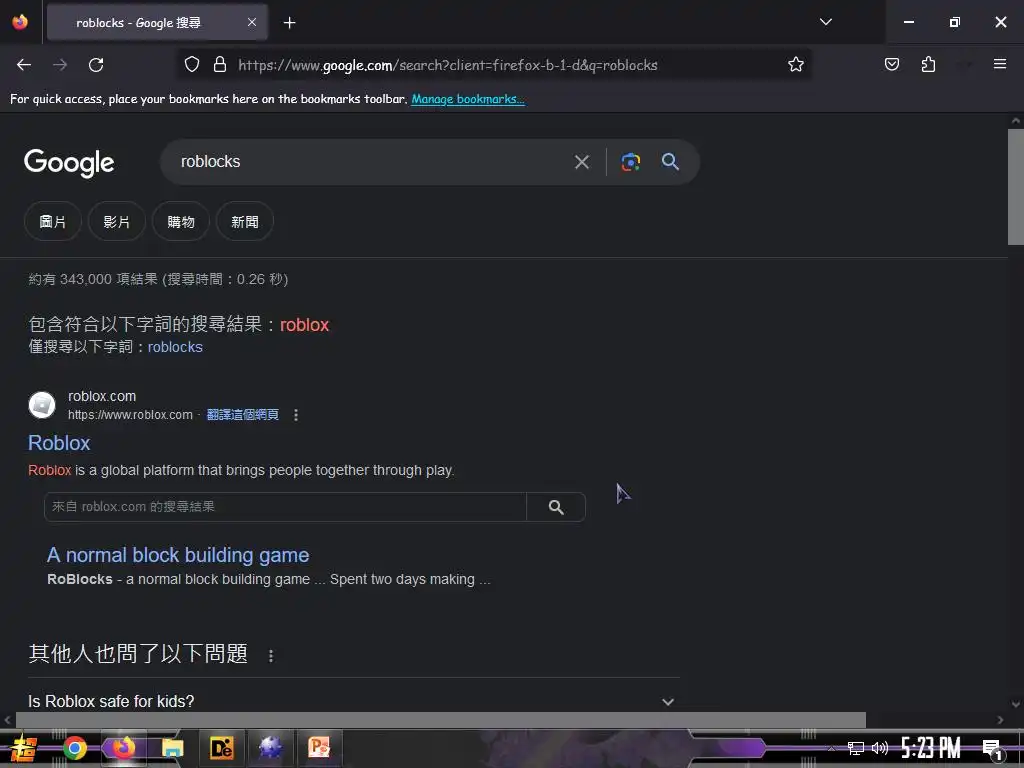Screen dimensions: 1024x768
Task: Click the vertical scrollbar thumb
Action: click(1016, 186)
